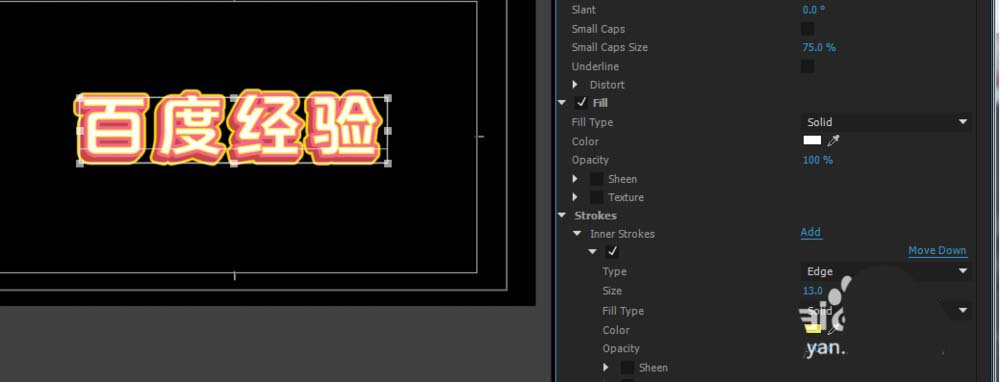Click the Small Caps Size value 75.0 %
This screenshot has height=382, width=1000.
point(819,47)
